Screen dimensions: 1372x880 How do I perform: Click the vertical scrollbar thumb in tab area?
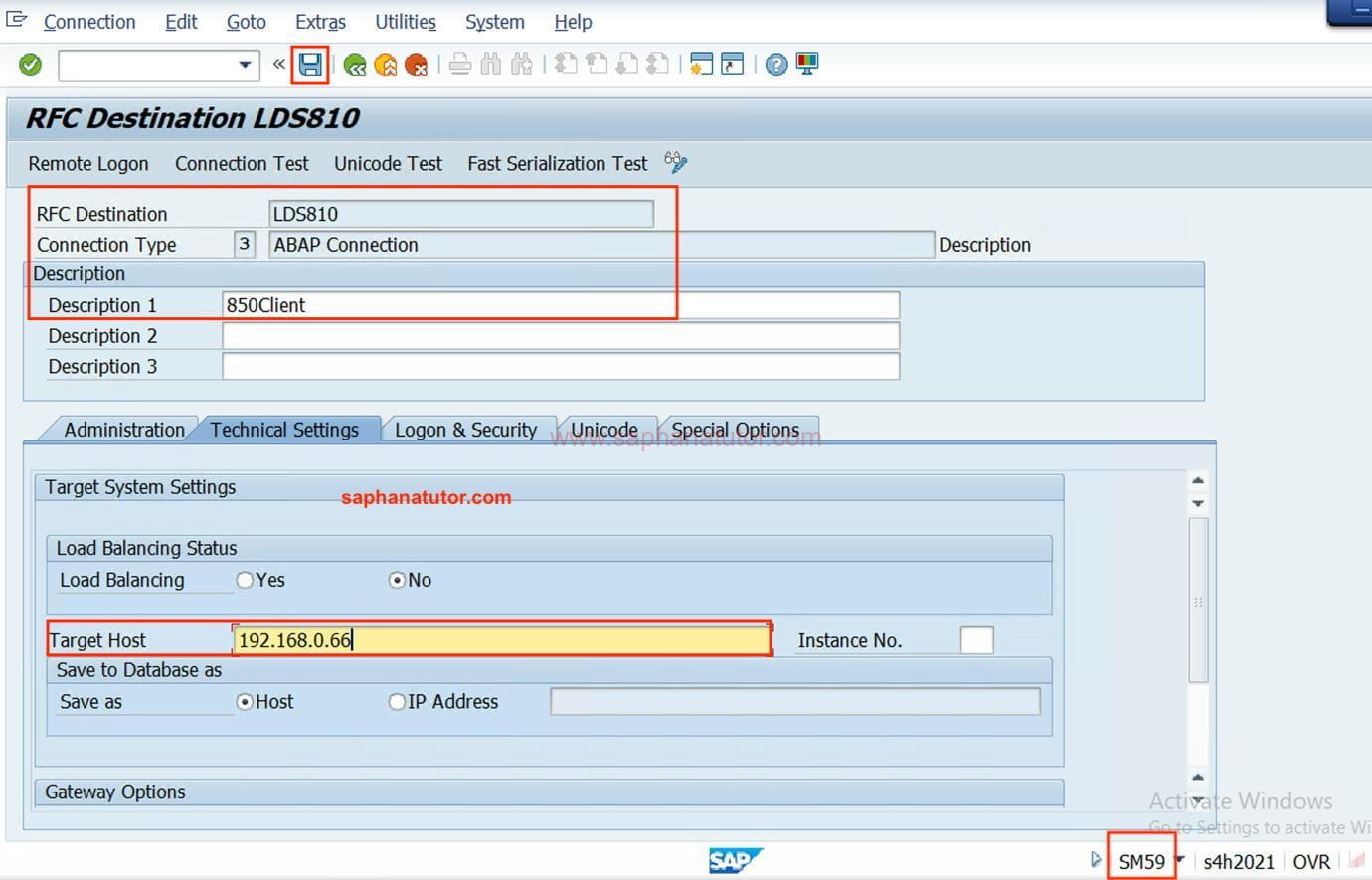(x=1198, y=601)
